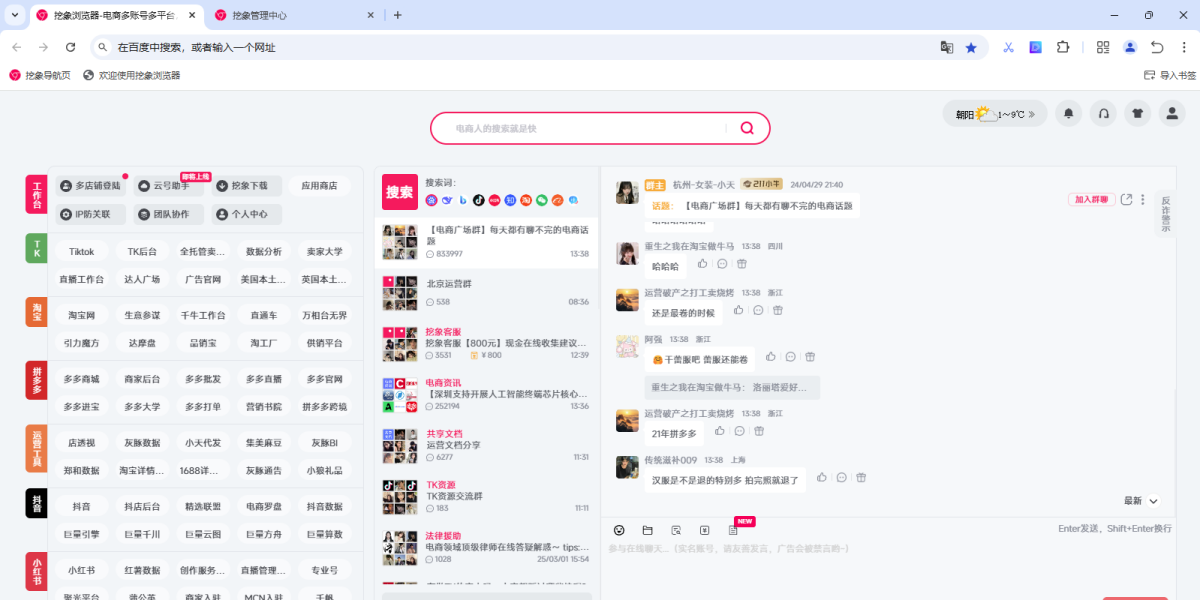
Task: Click the browser undo arrow icon
Action: coord(1157,47)
